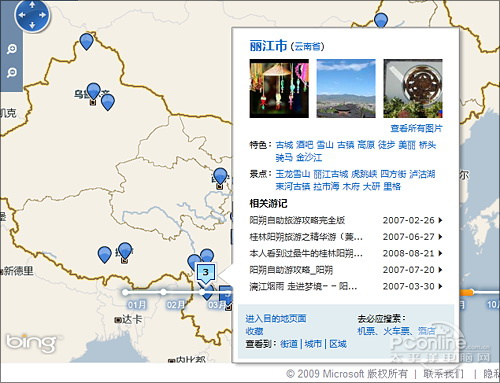This screenshot has height=383, width=500.
Task: Open the 联系我们 footer link
Action: click(x=443, y=374)
